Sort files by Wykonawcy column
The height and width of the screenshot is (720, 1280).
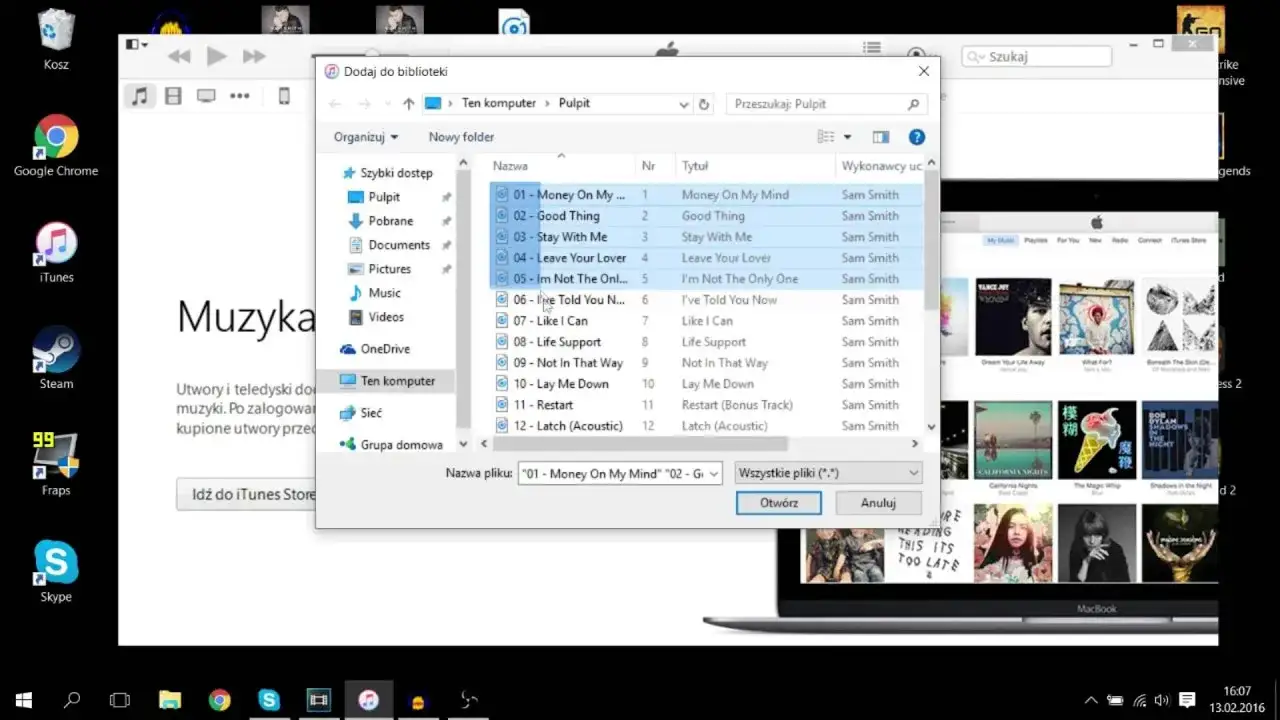pyautogui.click(x=881, y=166)
